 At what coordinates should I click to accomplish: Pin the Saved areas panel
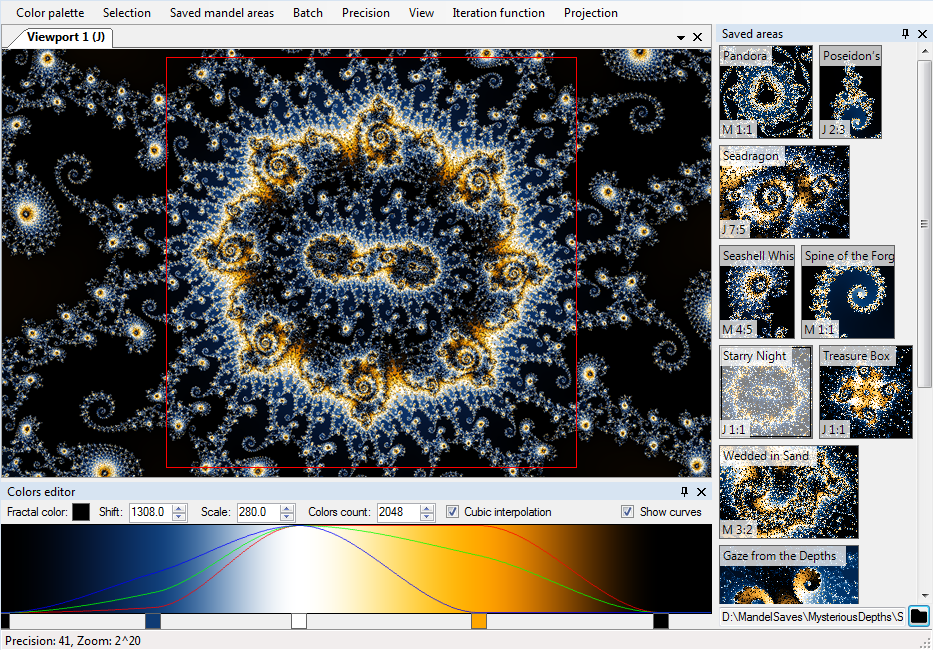pyautogui.click(x=905, y=34)
